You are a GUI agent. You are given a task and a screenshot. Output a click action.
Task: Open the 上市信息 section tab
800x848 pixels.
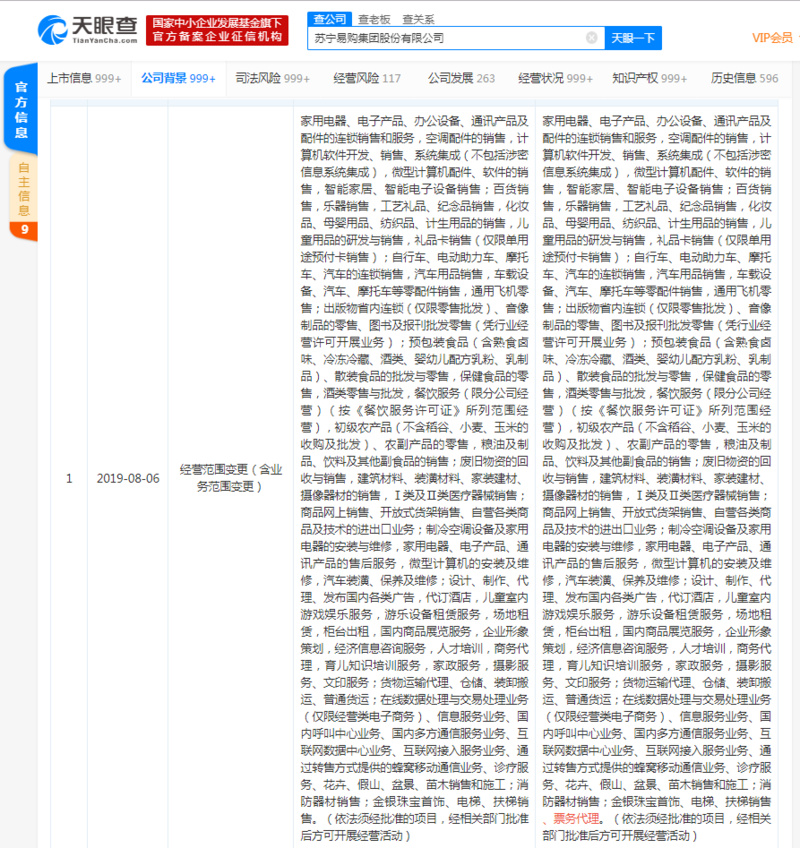[x=84, y=78]
